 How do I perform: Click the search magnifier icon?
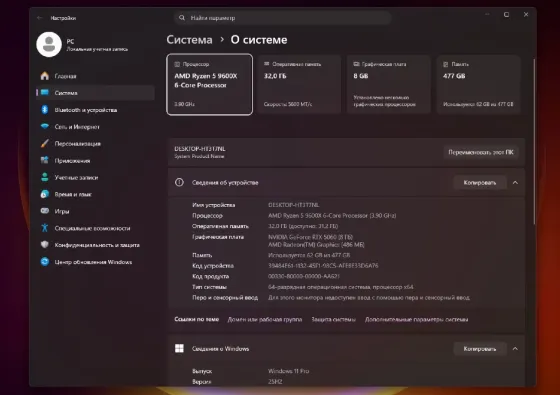pyautogui.click(x=182, y=18)
